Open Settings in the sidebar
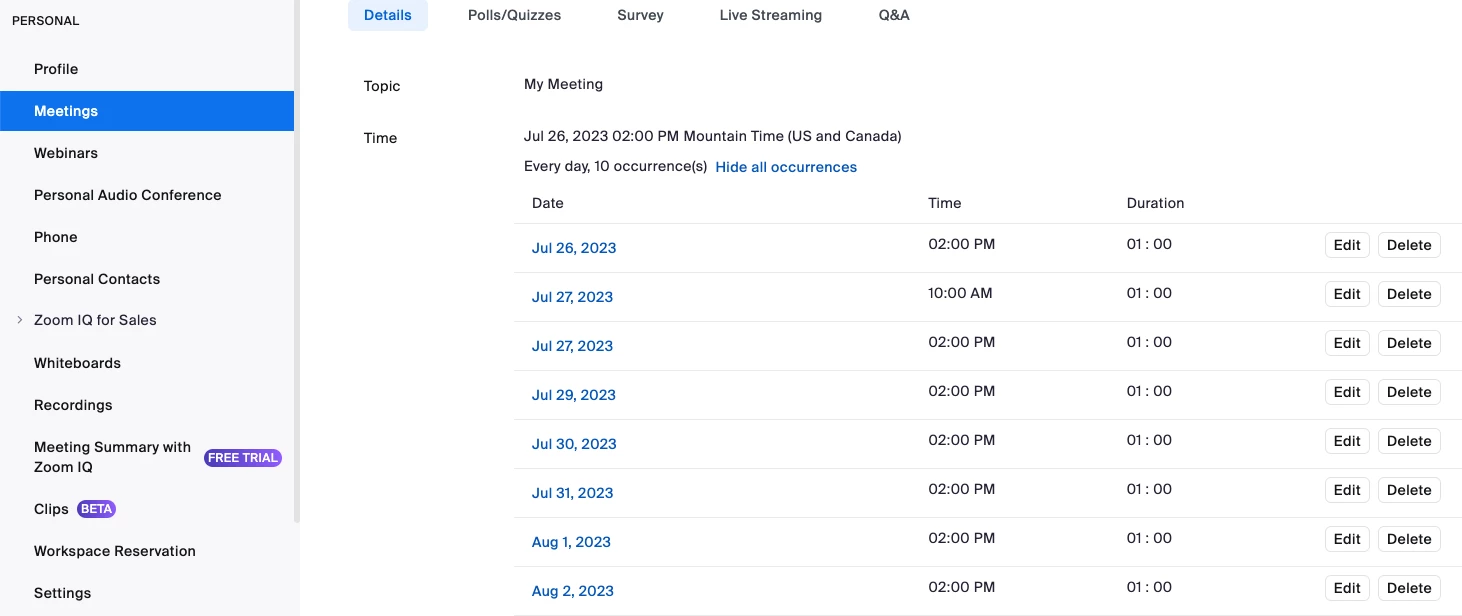The height and width of the screenshot is (616, 1462). pos(62,593)
